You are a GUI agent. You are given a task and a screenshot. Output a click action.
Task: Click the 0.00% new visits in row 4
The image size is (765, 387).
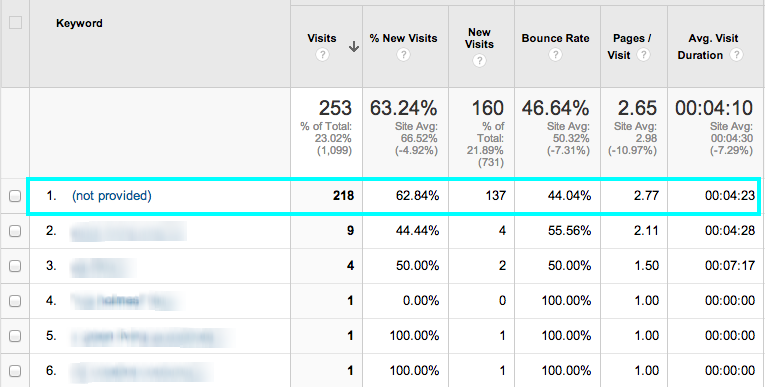[421, 301]
